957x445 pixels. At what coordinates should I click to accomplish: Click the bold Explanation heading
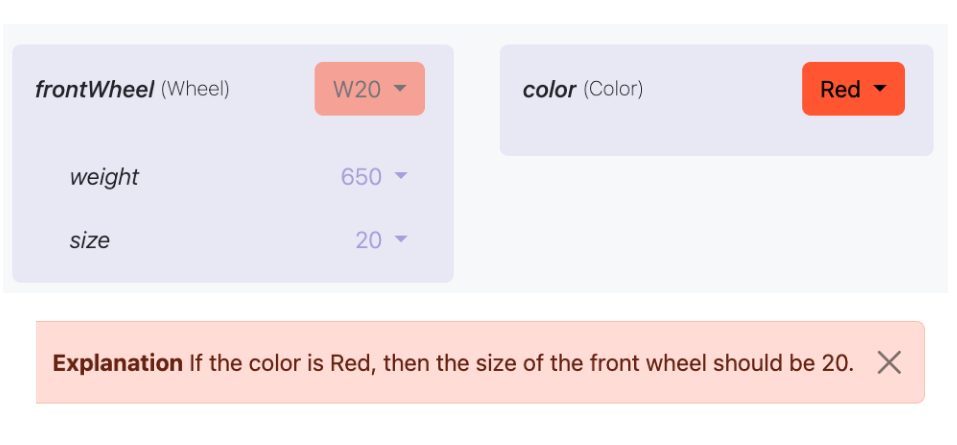point(117,363)
